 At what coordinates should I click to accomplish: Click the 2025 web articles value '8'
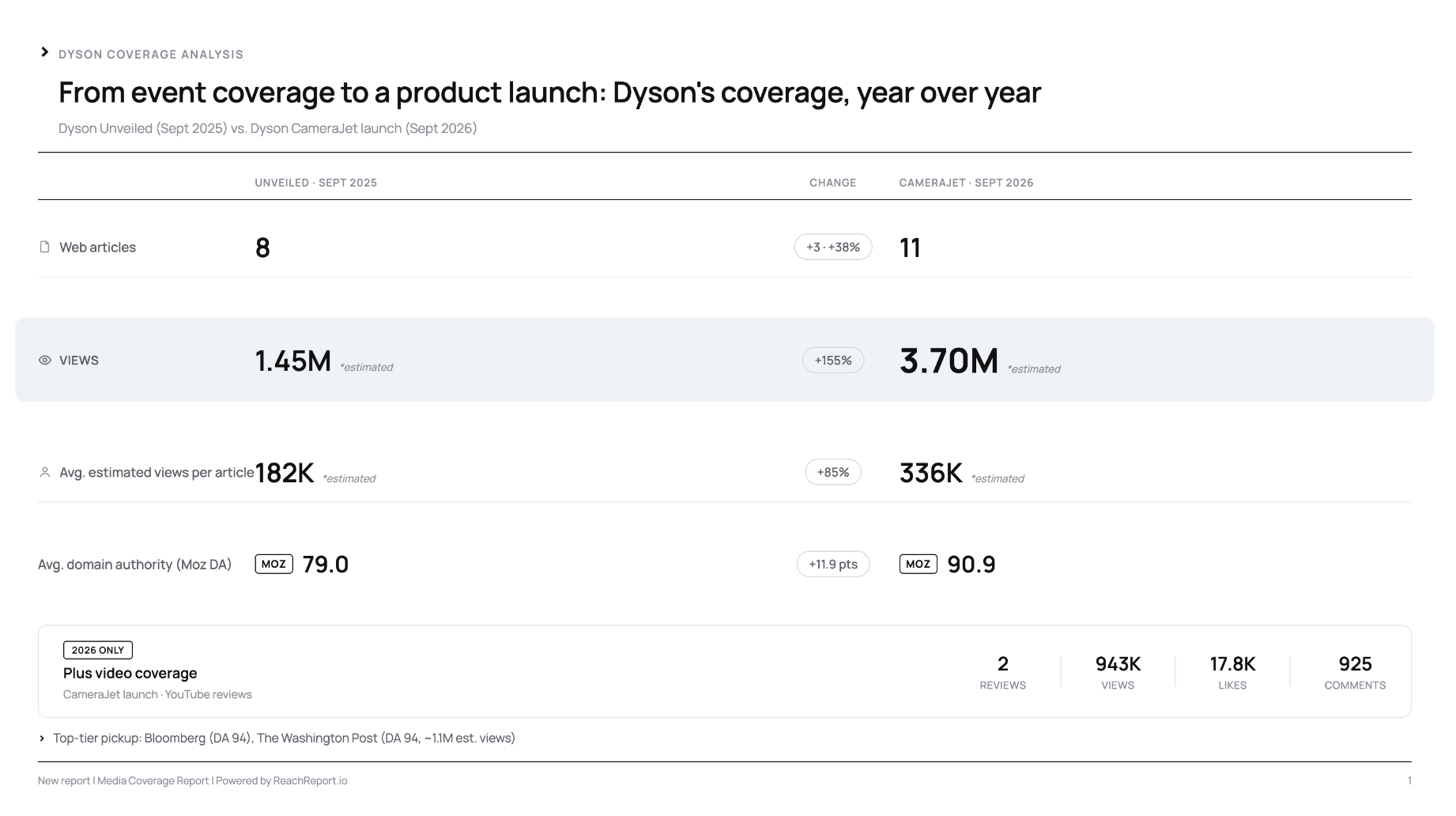pyautogui.click(x=263, y=248)
